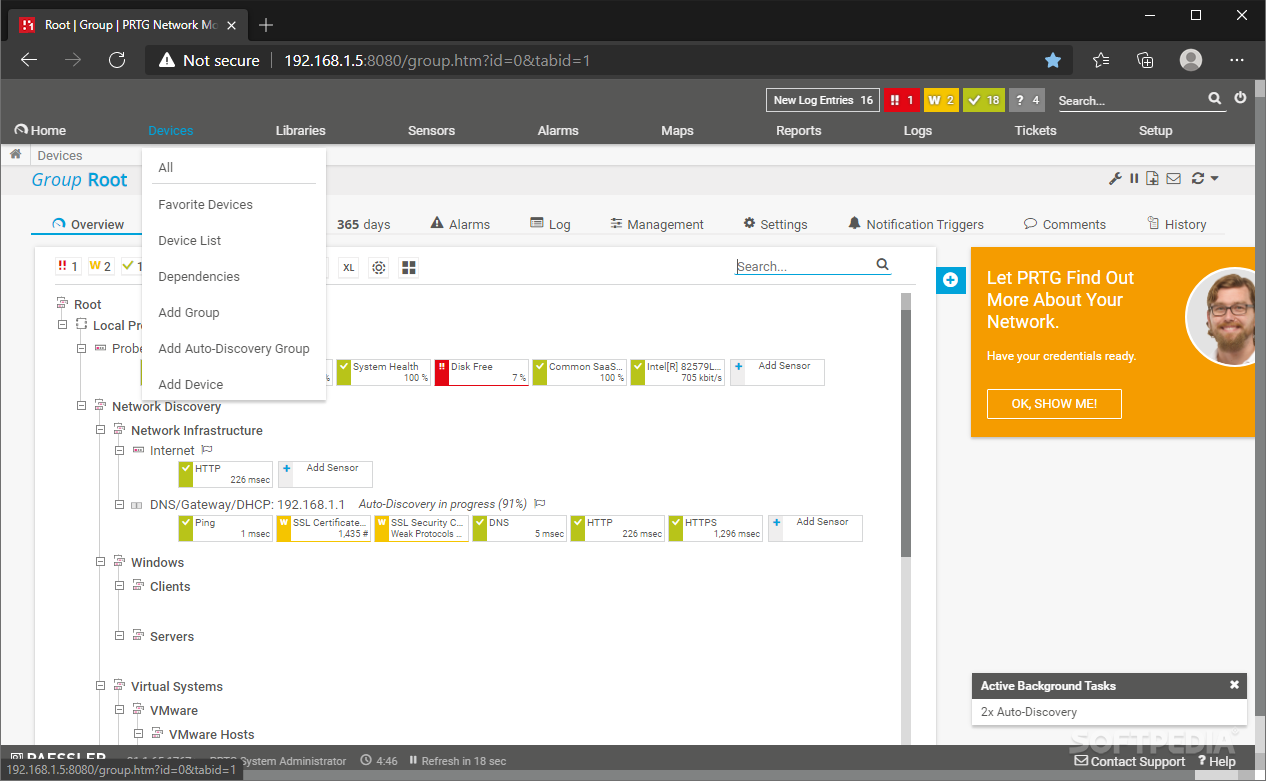This screenshot has height=781, width=1266.
Task: Click the Root group icon in tree
Action: tap(62, 304)
